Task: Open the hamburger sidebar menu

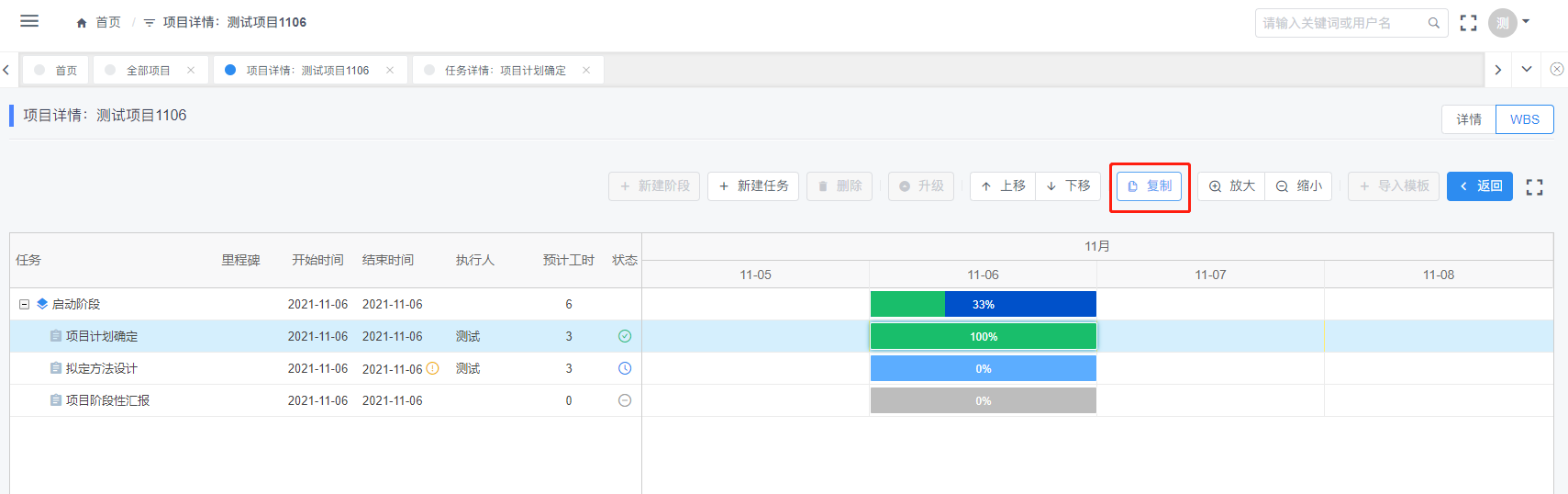Action: click(x=29, y=21)
